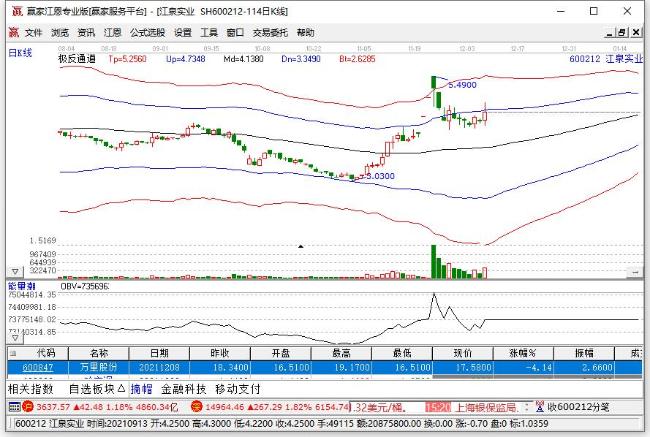Switch to the 摘帽 tab
The image size is (650, 437).
click(x=142, y=389)
